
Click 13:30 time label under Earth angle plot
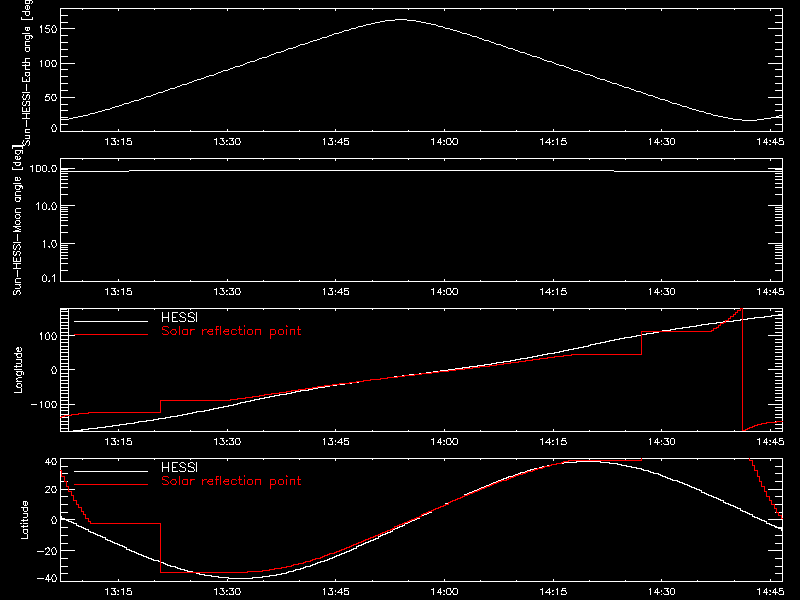click(227, 142)
